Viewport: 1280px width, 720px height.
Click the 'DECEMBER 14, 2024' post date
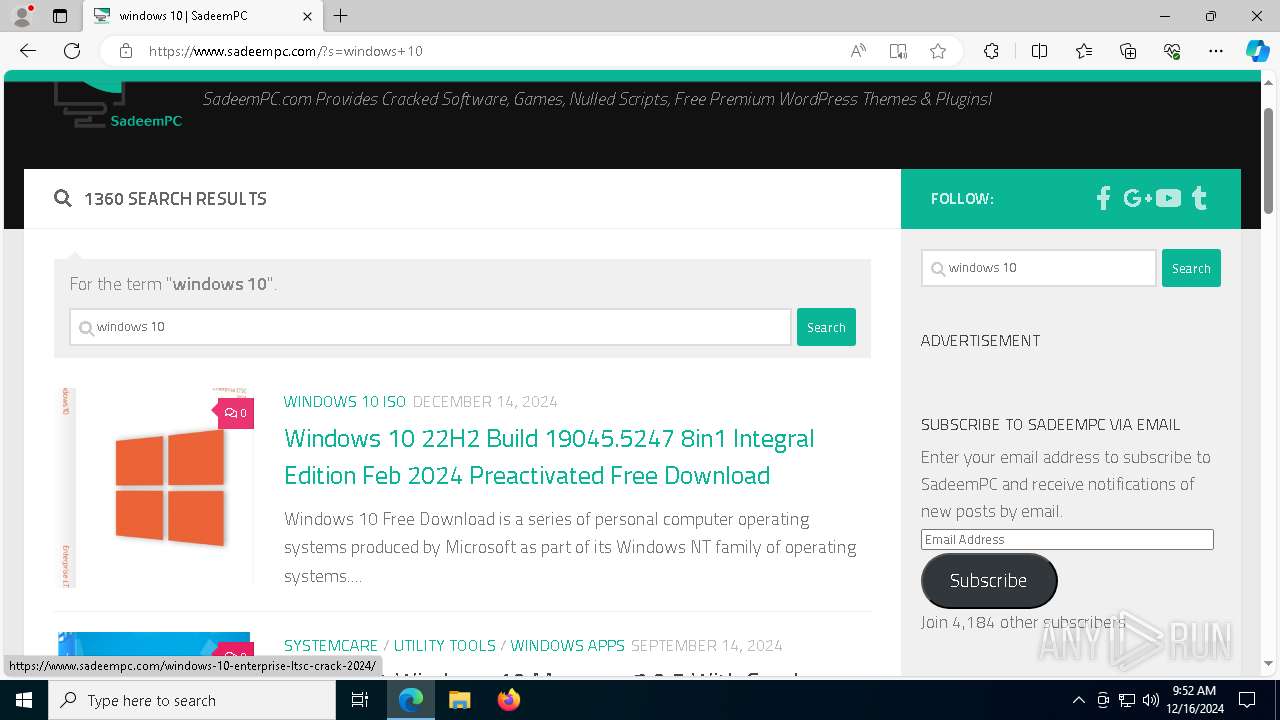pyautogui.click(x=485, y=401)
